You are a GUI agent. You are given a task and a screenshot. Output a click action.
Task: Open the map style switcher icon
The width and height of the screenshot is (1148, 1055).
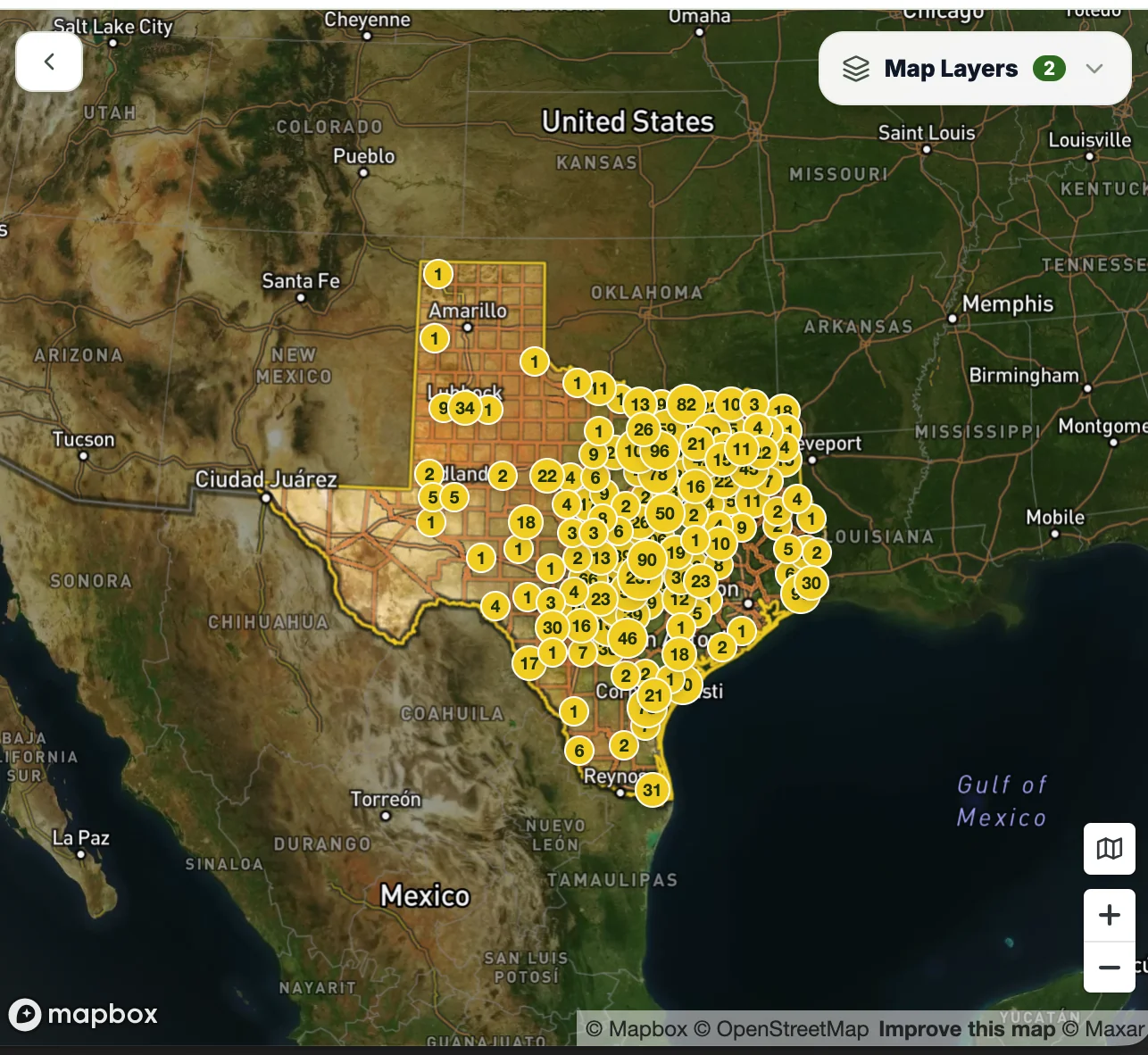[1110, 848]
